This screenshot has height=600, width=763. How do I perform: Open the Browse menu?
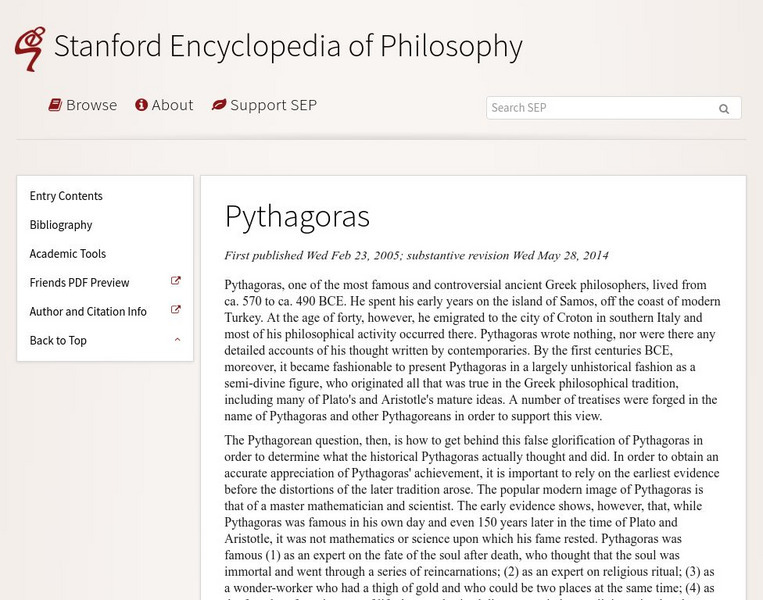91,105
